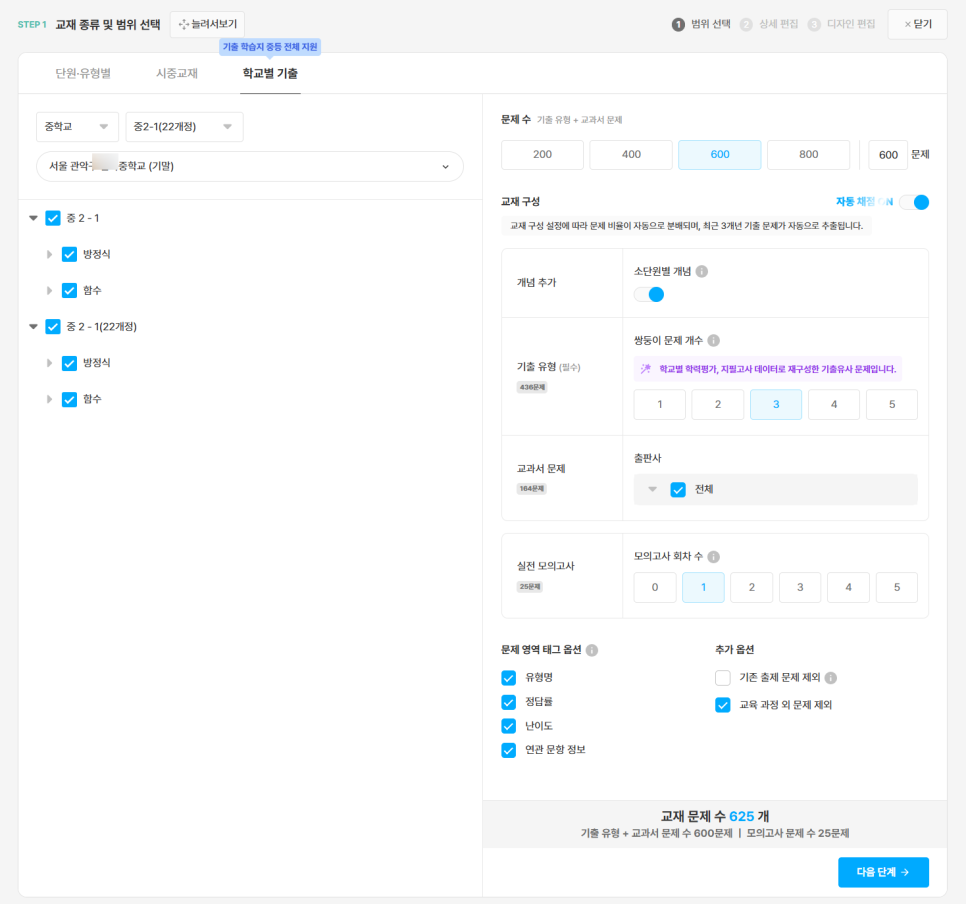The image size is (966, 904).
Task: Turn off the 소단원별 개념 toggle
Action: point(649,295)
